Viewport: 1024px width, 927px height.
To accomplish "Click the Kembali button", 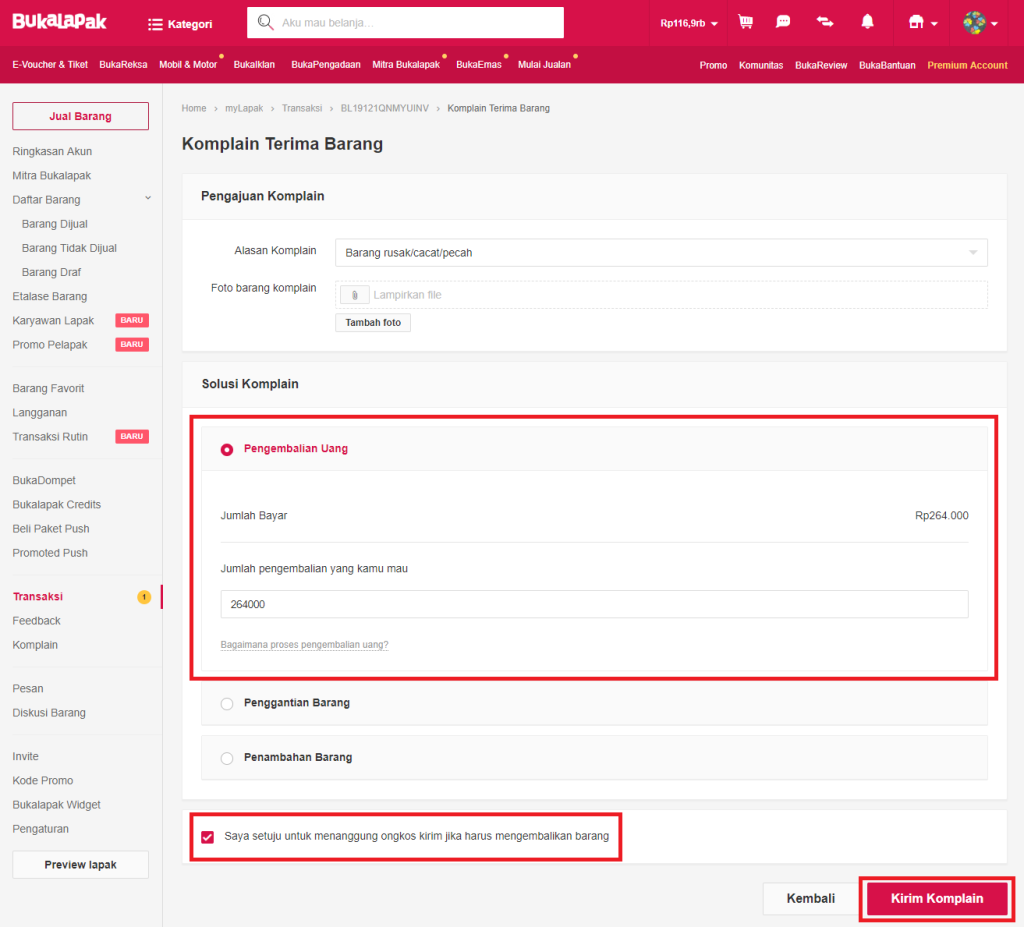I will 810,898.
